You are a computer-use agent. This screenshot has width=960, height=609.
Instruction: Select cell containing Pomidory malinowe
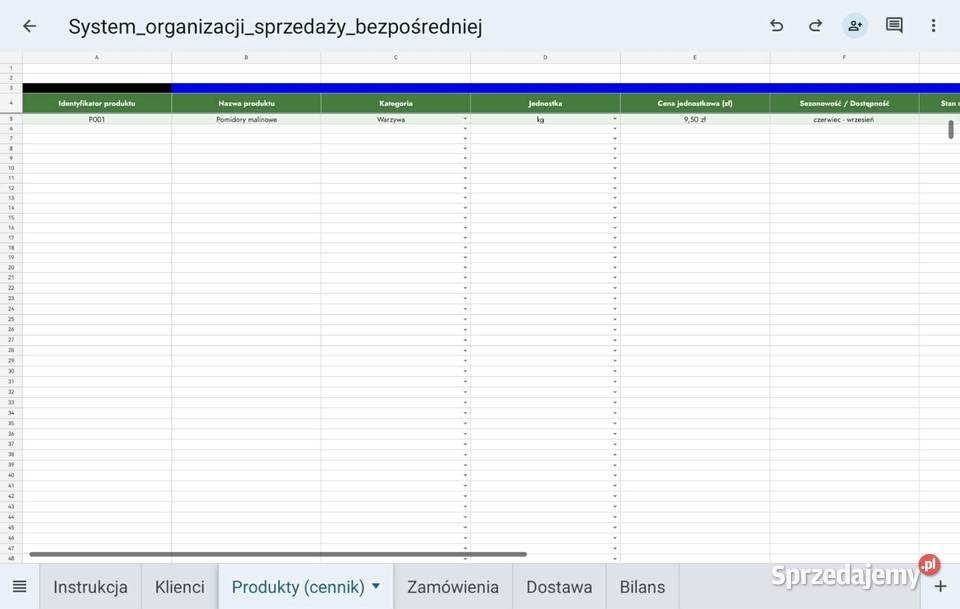click(246, 119)
